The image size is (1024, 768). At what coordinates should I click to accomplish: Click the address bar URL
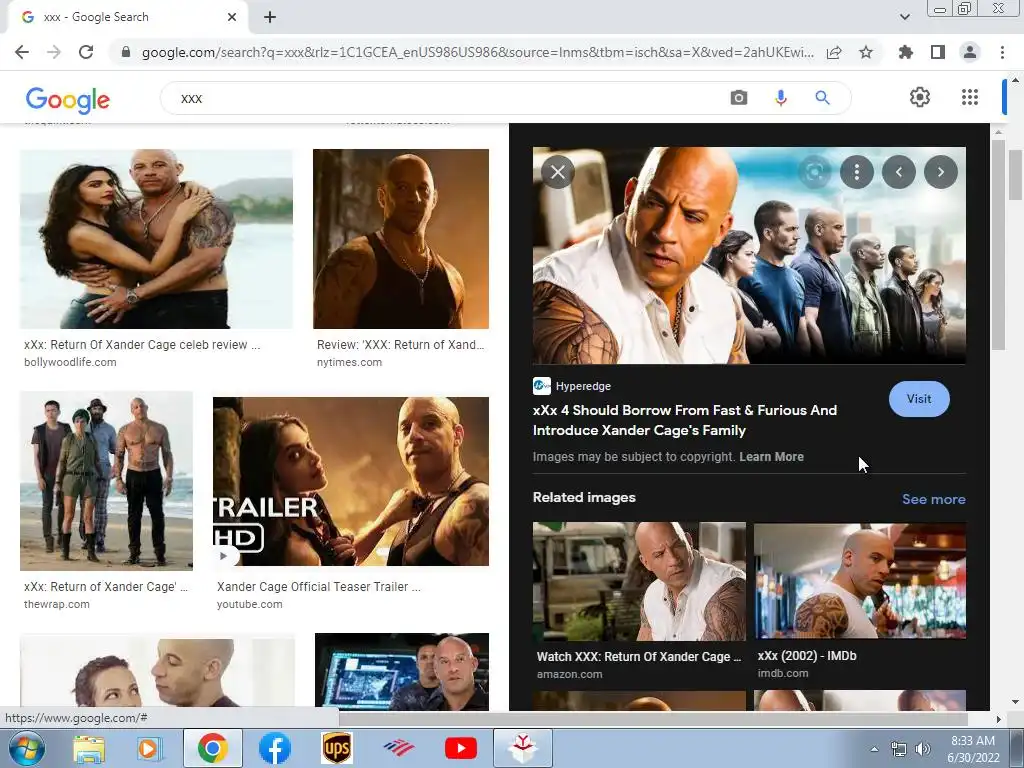pos(477,52)
